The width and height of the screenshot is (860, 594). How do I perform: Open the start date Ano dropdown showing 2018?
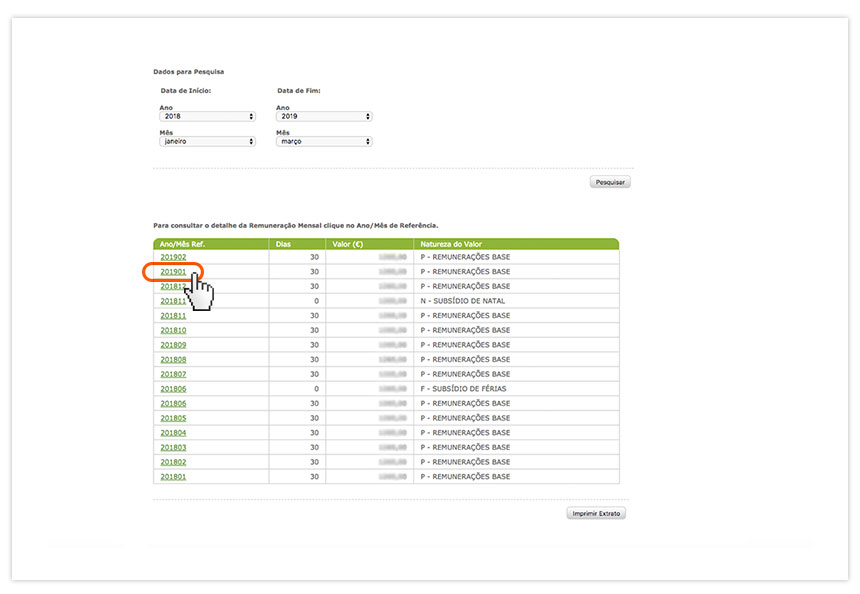point(207,116)
